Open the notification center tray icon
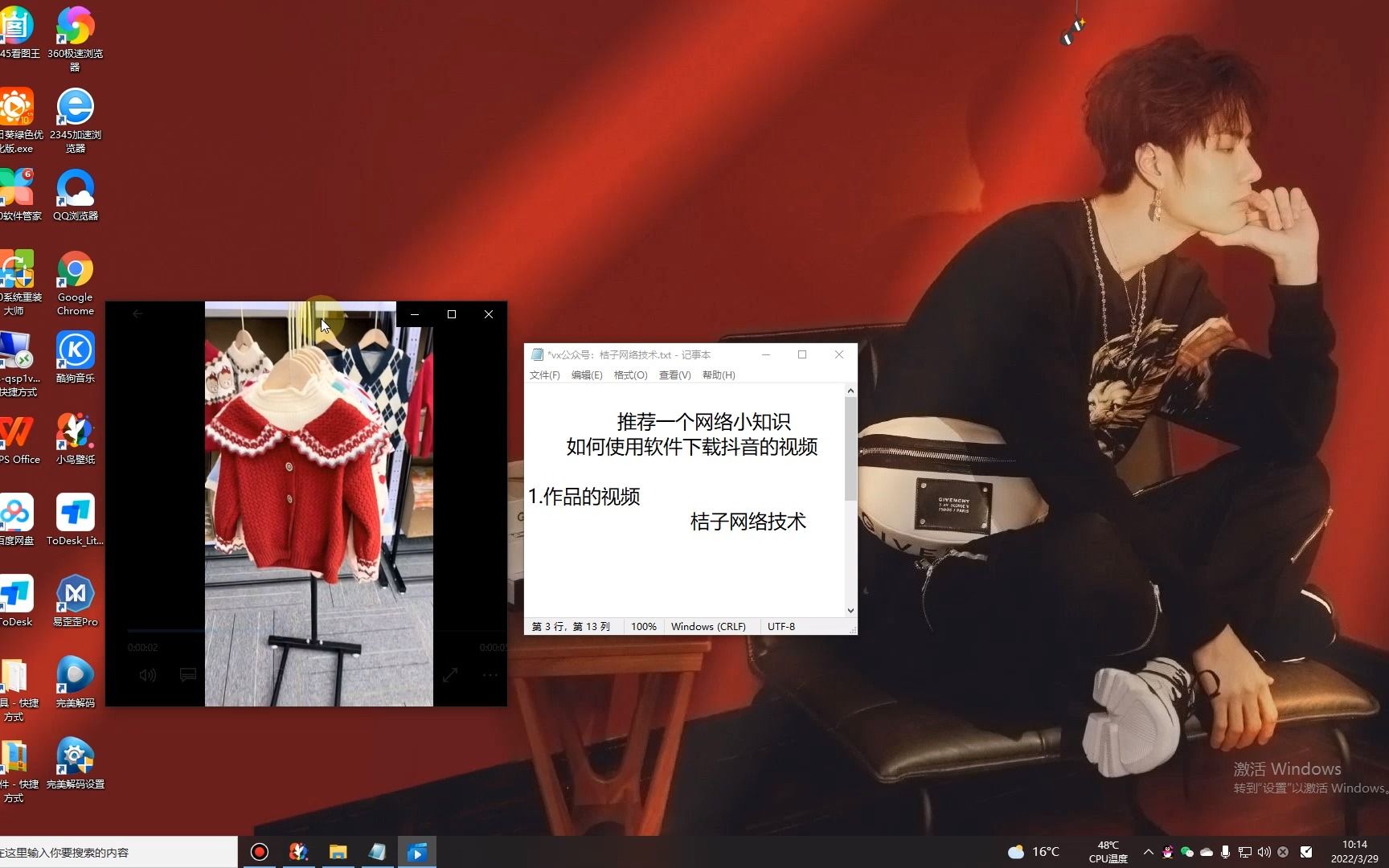 click(1306, 852)
